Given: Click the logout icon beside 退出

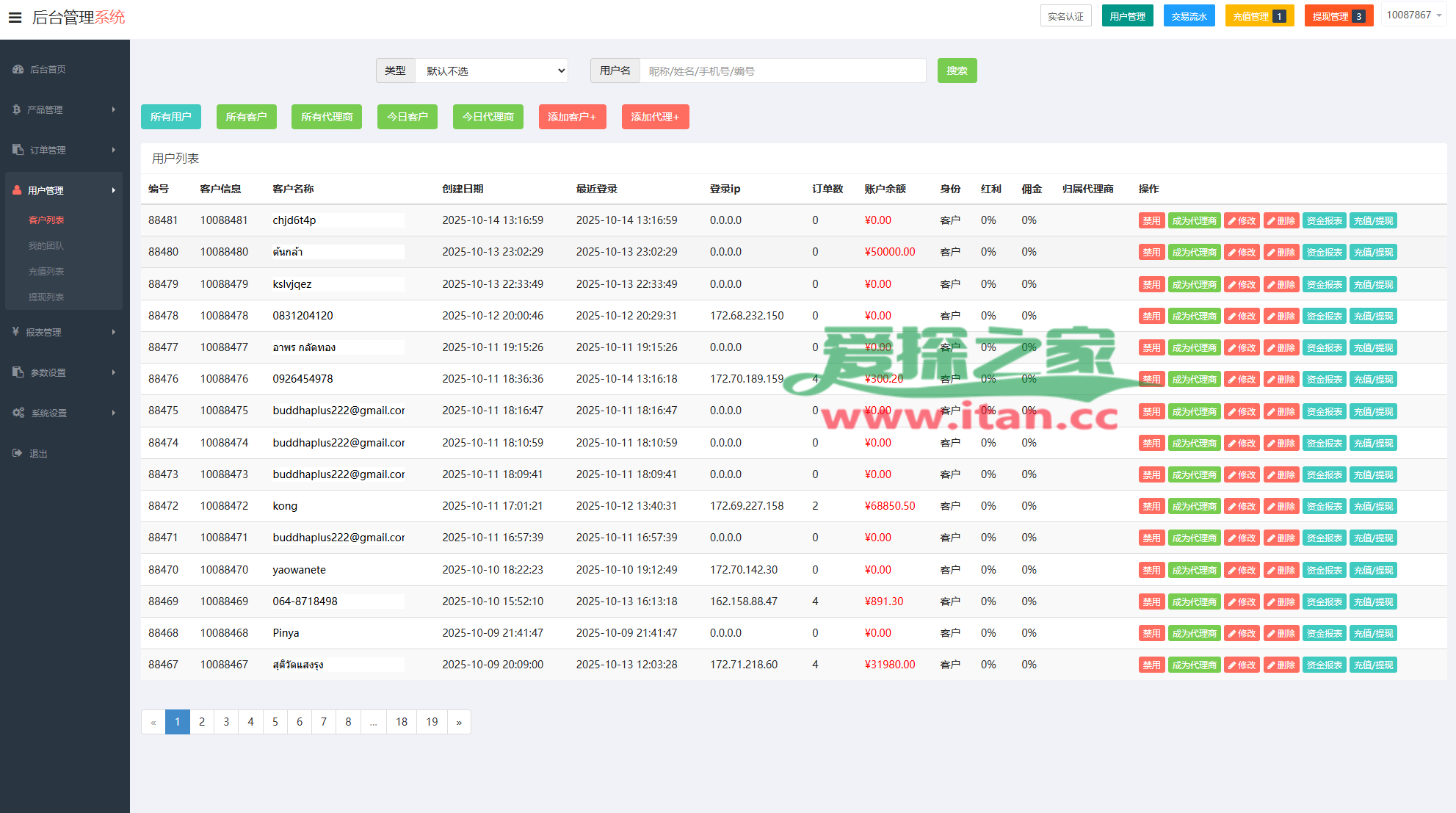Looking at the screenshot, I should [x=17, y=453].
